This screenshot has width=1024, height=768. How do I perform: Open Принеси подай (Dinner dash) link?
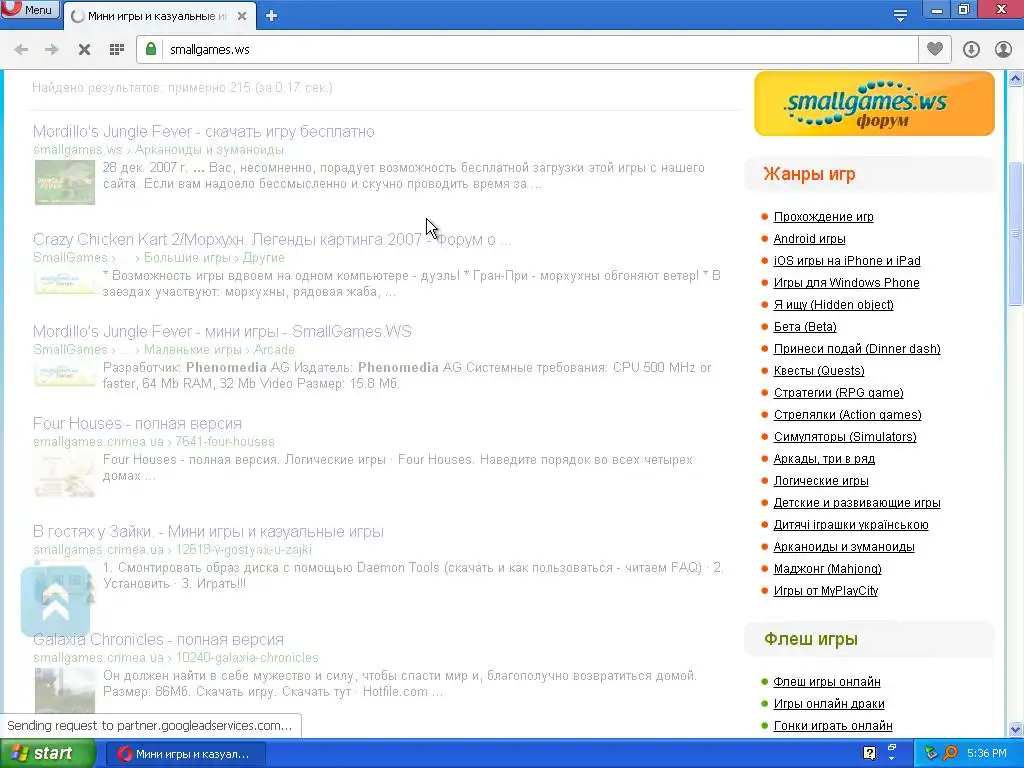[856, 349]
